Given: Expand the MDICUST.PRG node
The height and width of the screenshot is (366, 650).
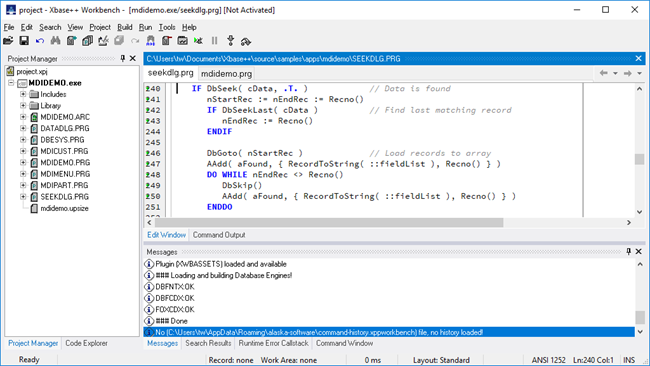Looking at the screenshot, I should [x=23, y=151].
